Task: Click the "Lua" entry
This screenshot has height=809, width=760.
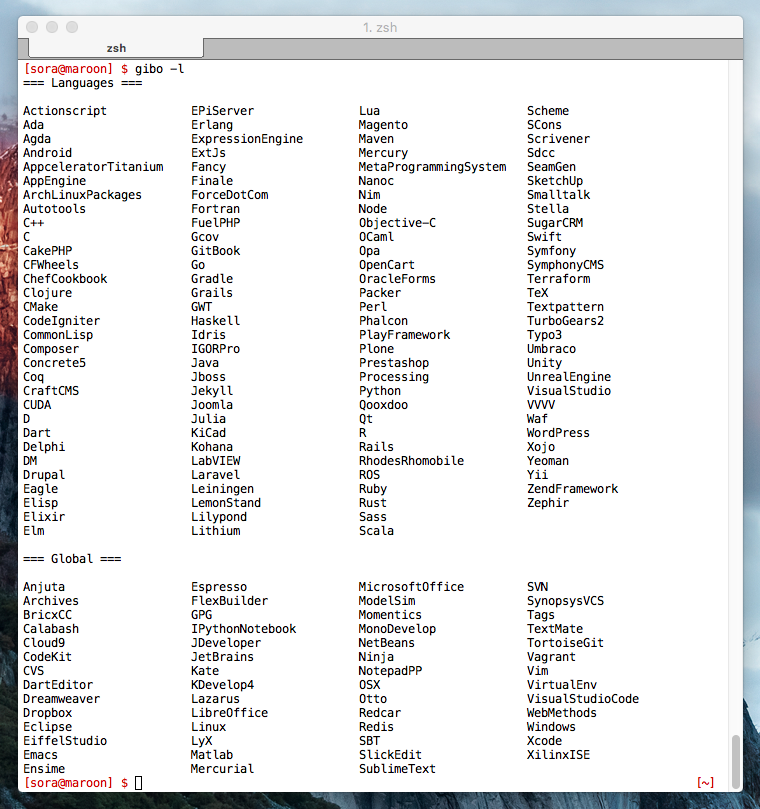Action: coord(369,111)
